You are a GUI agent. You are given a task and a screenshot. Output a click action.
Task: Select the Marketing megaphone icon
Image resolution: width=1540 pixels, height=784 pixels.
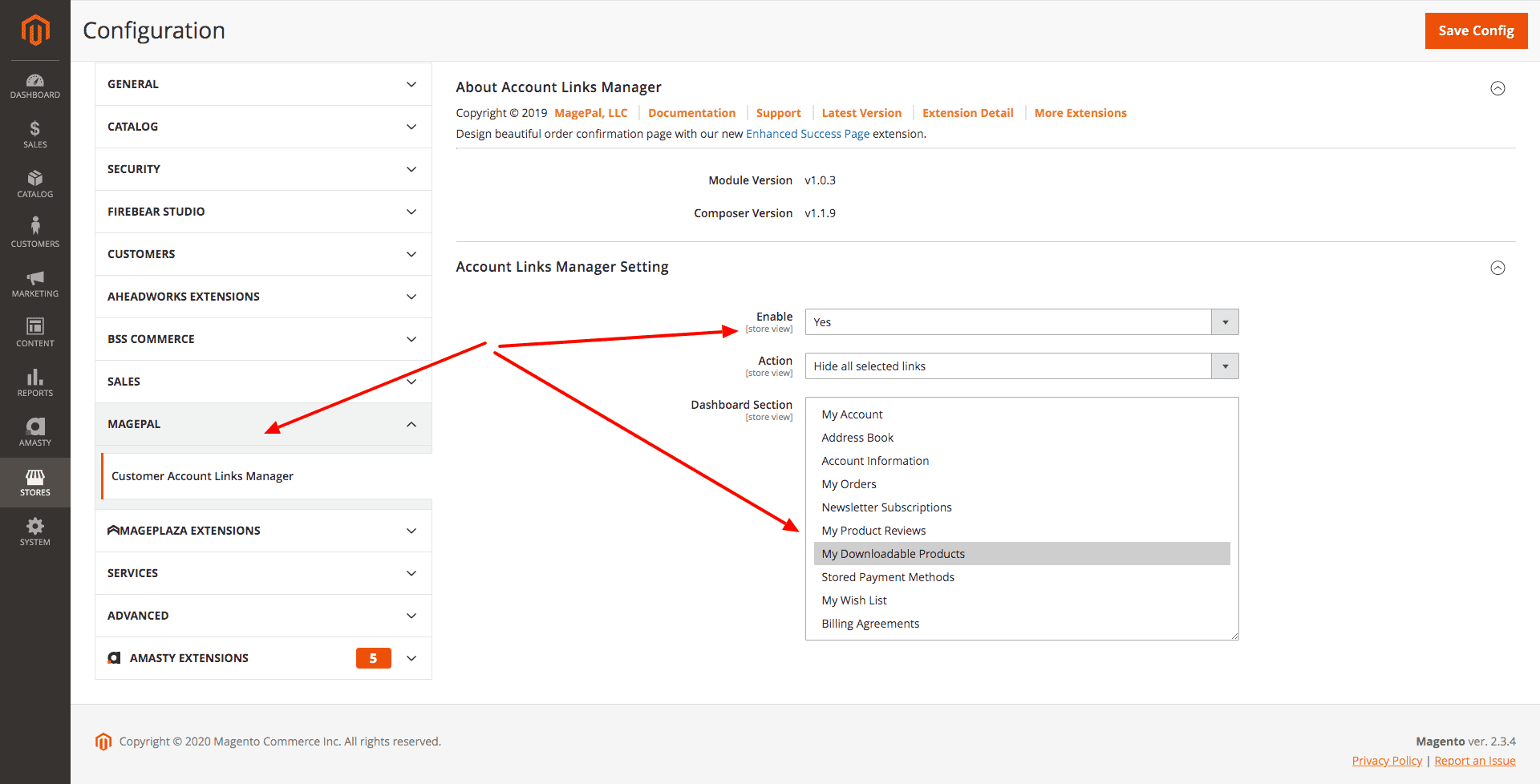(x=34, y=283)
